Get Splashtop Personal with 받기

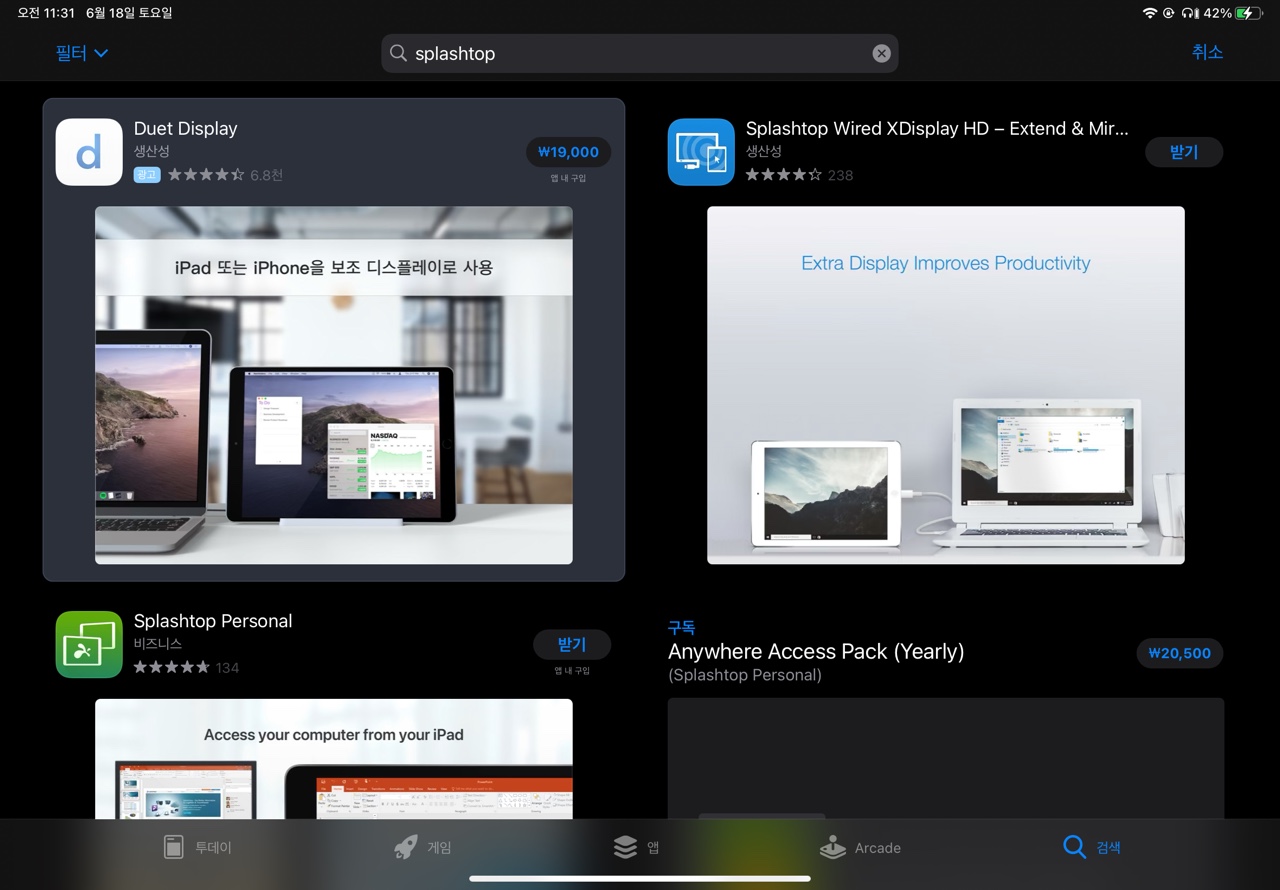(x=571, y=644)
